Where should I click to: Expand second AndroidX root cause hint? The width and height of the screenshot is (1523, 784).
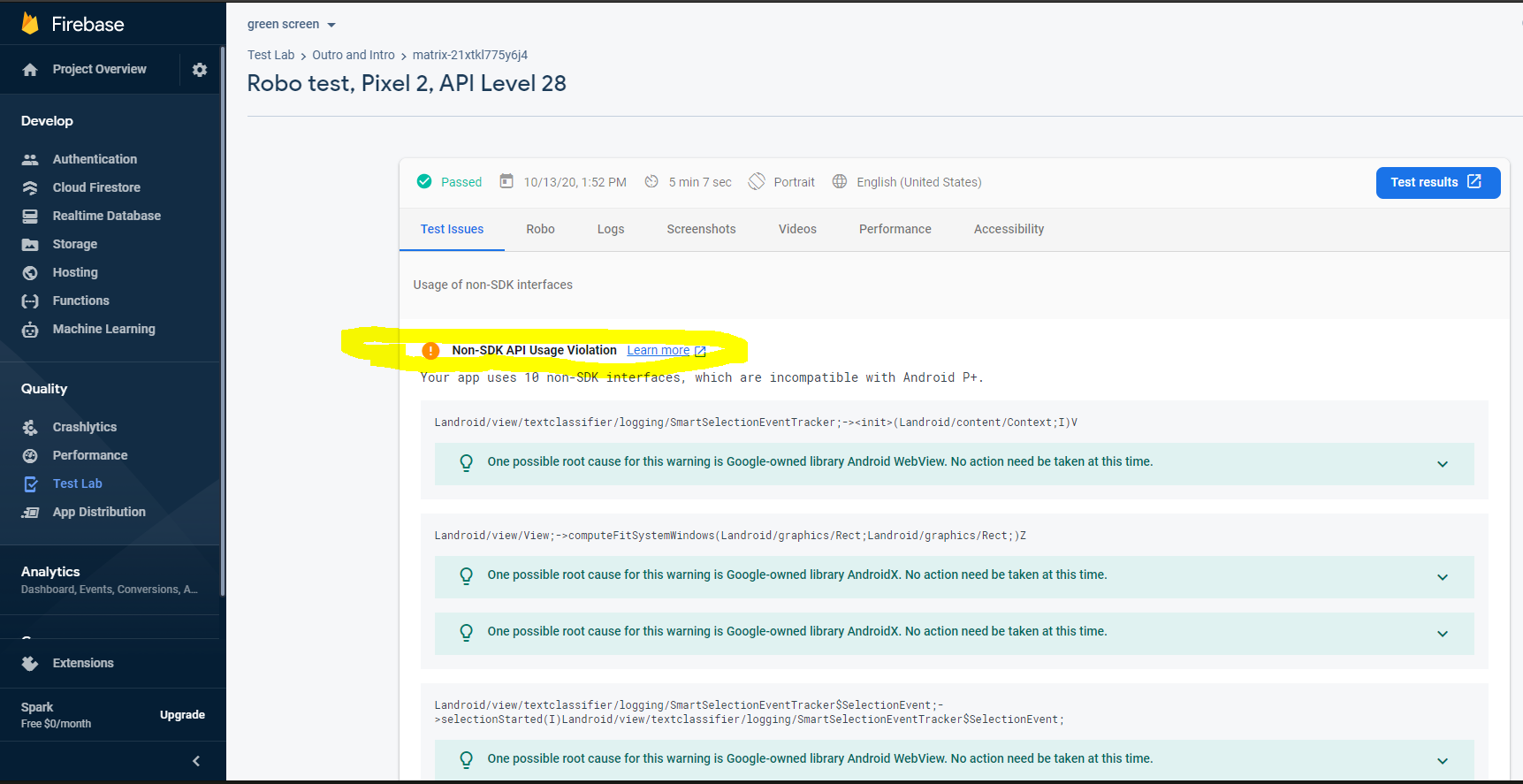[1443, 634]
